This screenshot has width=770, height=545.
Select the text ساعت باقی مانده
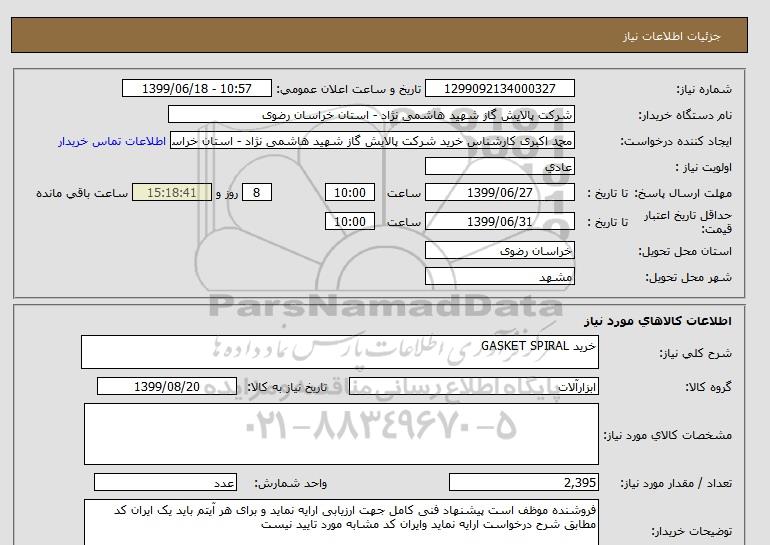point(82,193)
